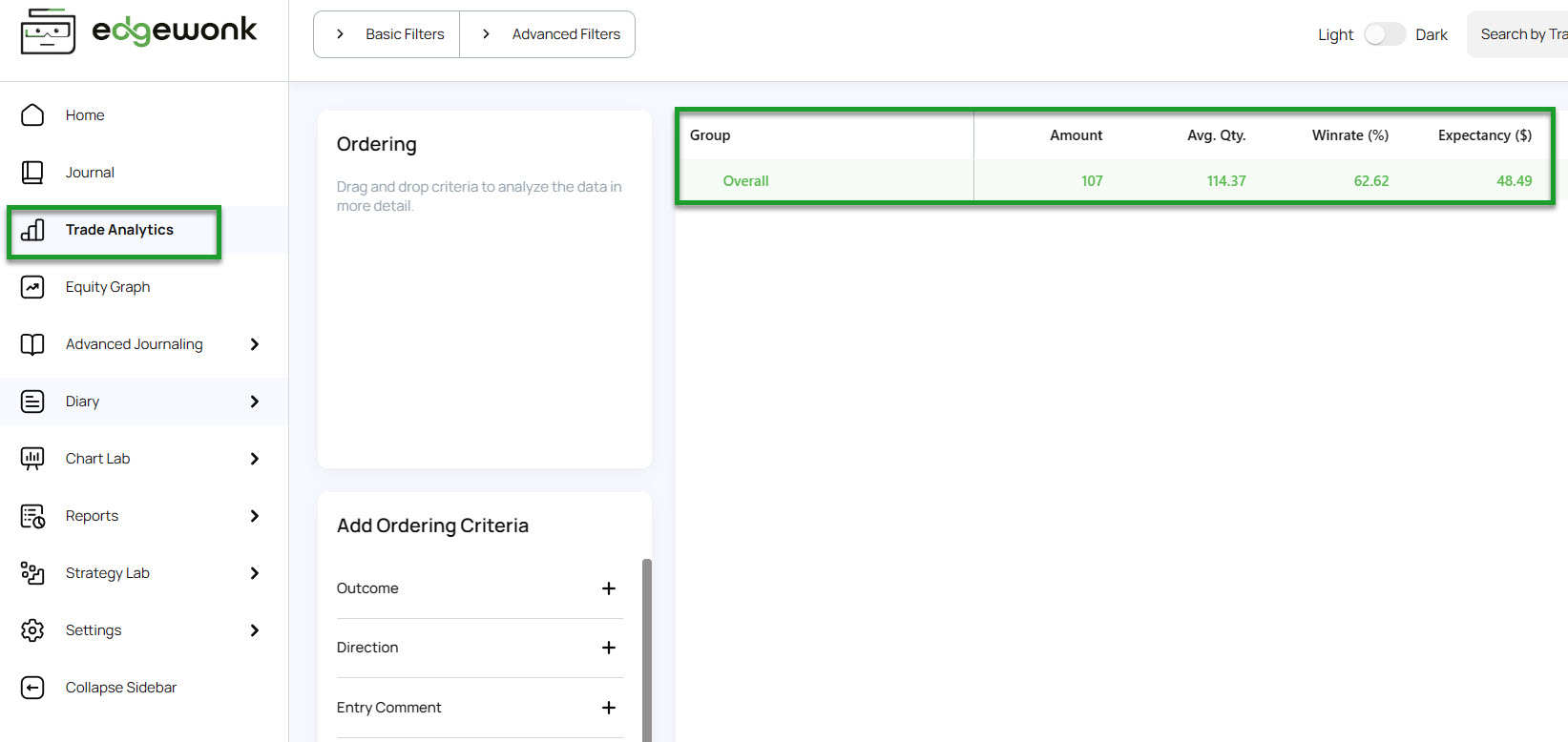The width and height of the screenshot is (1568, 742).
Task: Toggle the Light/Dark theme switch
Action: (x=1384, y=34)
